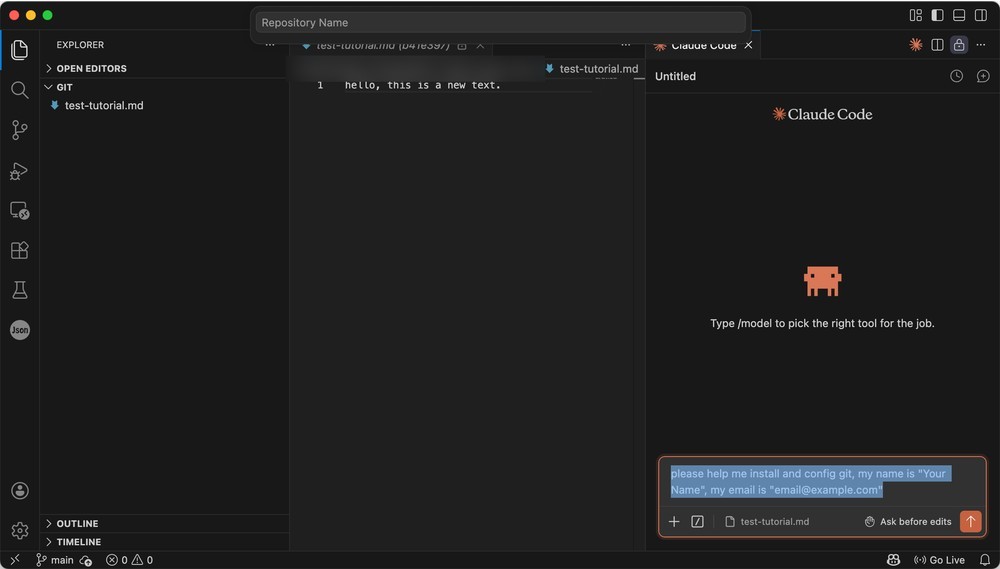The image size is (1000, 569).
Task: Click the Customize Layout icon
Action: (916, 15)
